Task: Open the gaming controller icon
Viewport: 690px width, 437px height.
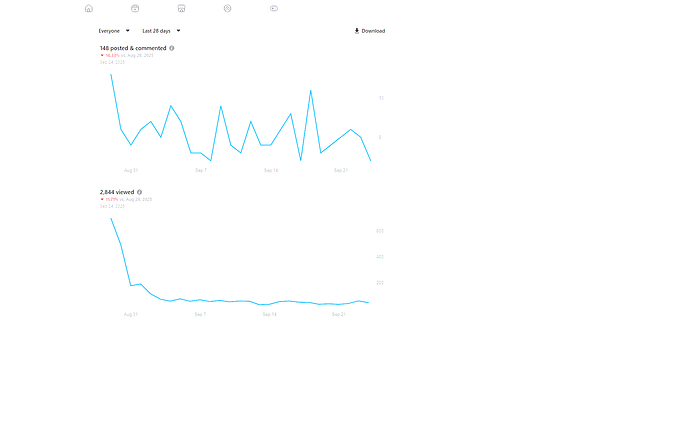Action: click(x=274, y=8)
